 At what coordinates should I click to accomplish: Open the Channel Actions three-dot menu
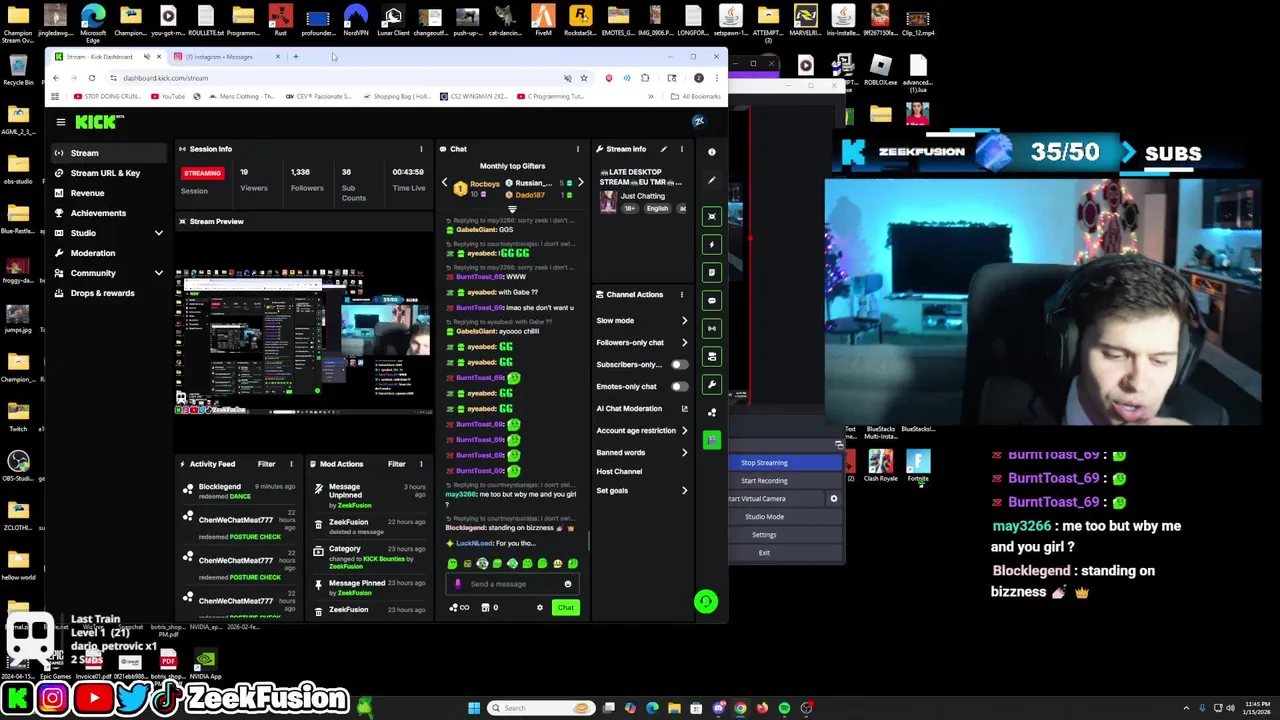click(x=682, y=294)
